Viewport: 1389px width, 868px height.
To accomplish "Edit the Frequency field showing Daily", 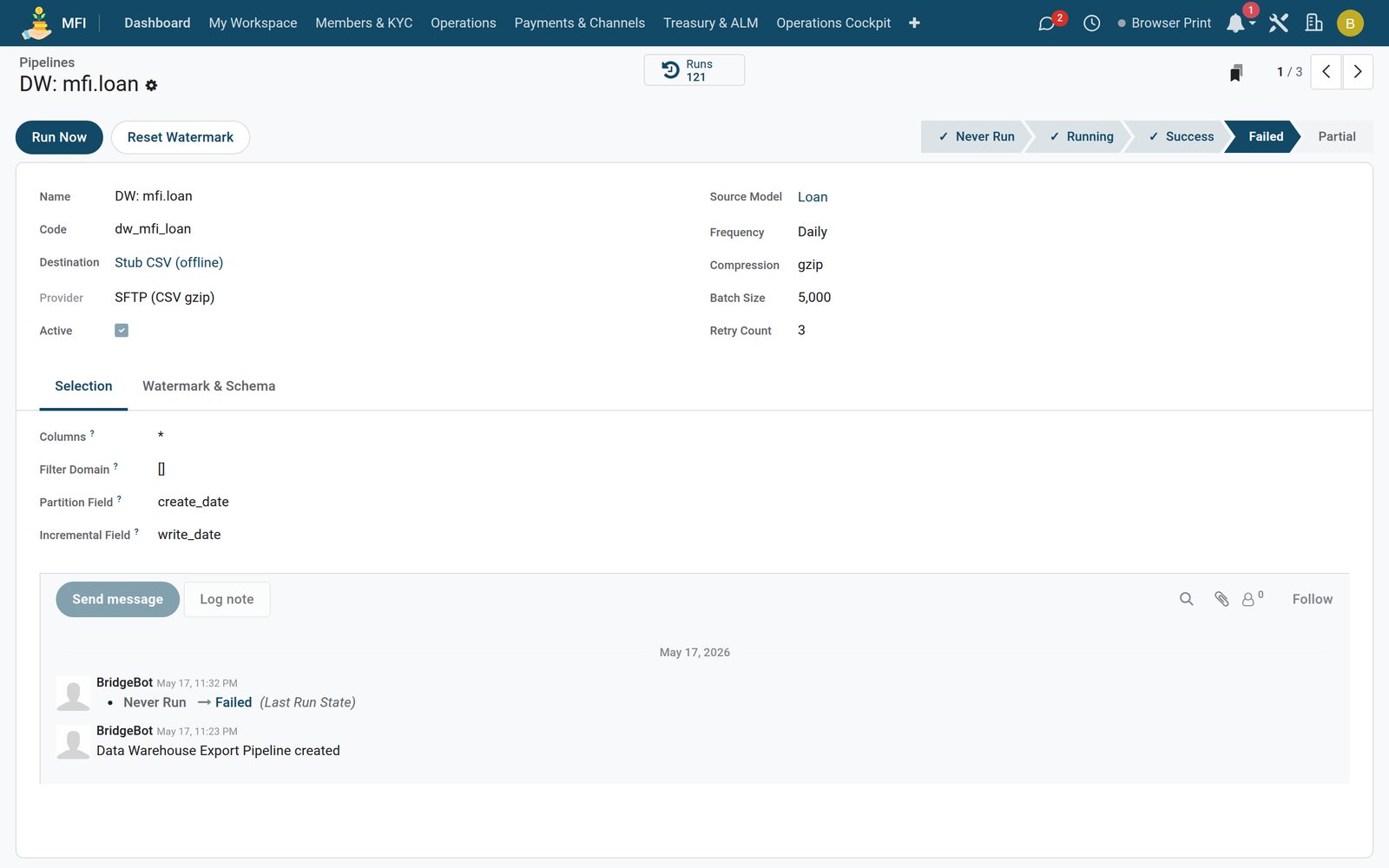I will tap(813, 232).
